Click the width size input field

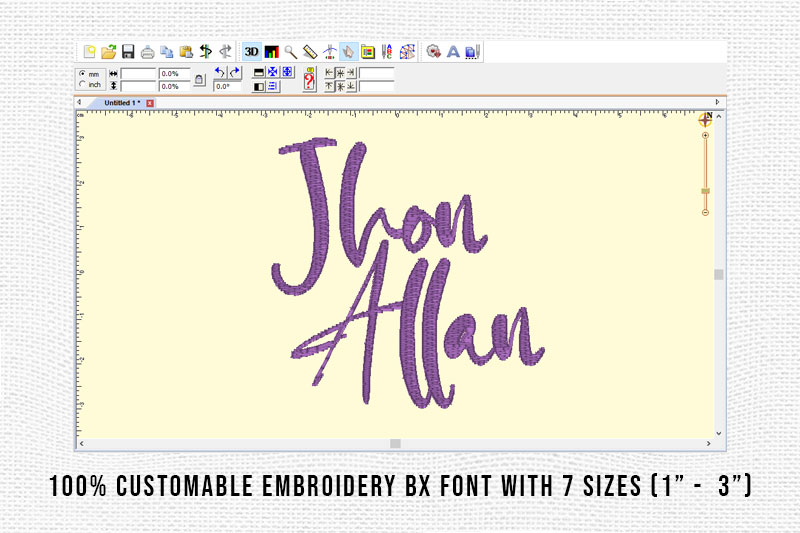tap(138, 74)
